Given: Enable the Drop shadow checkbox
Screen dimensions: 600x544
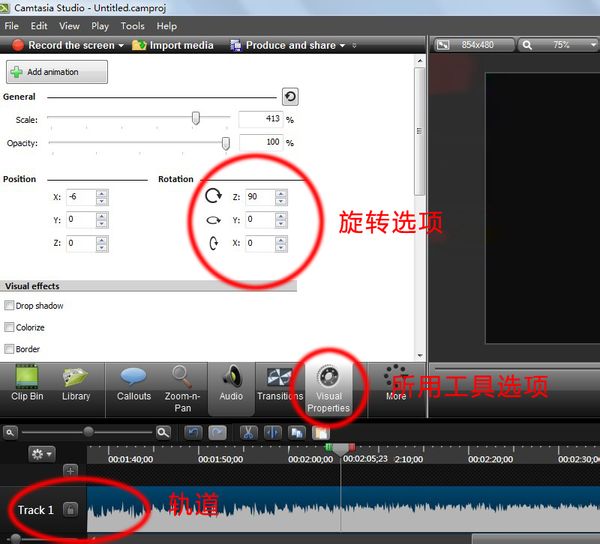Looking at the screenshot, I should 9,305.
